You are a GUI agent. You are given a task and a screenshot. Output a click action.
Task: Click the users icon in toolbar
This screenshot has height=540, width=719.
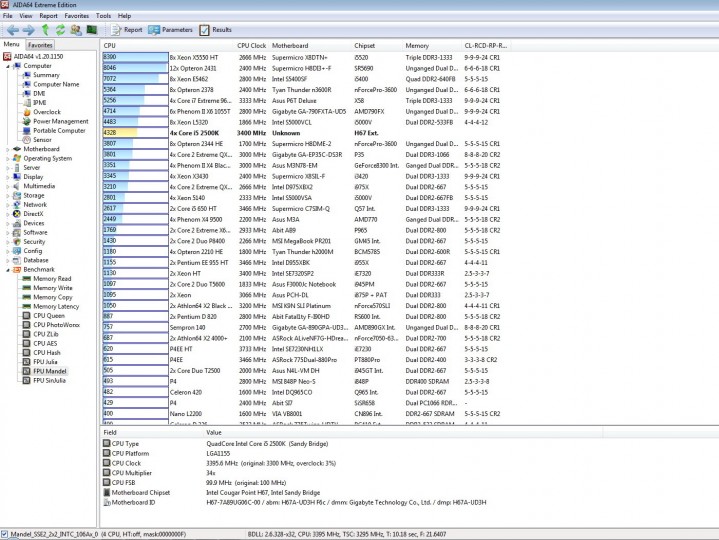pos(76,30)
